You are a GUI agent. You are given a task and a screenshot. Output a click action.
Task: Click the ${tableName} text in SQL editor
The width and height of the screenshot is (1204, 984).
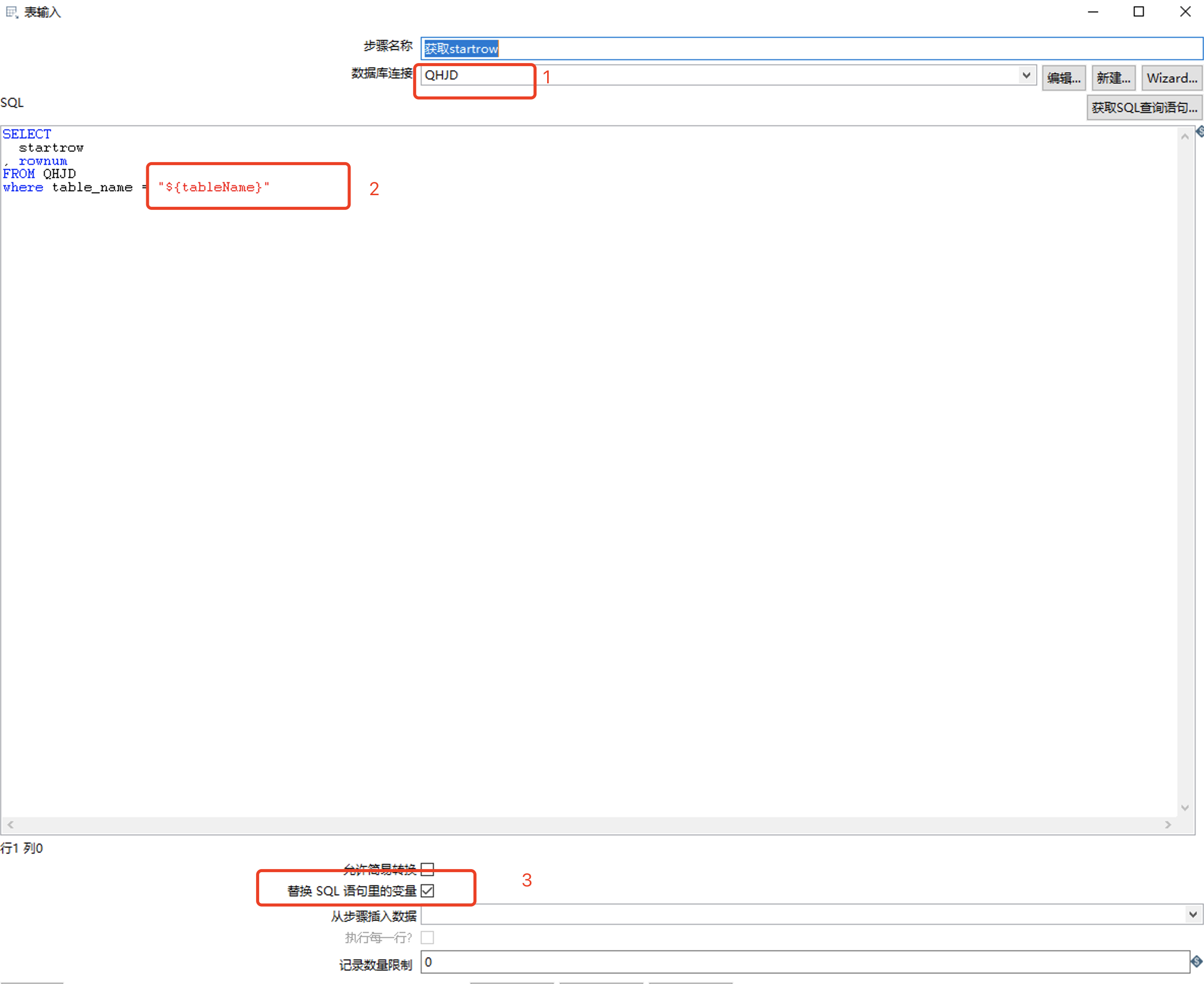pos(214,187)
